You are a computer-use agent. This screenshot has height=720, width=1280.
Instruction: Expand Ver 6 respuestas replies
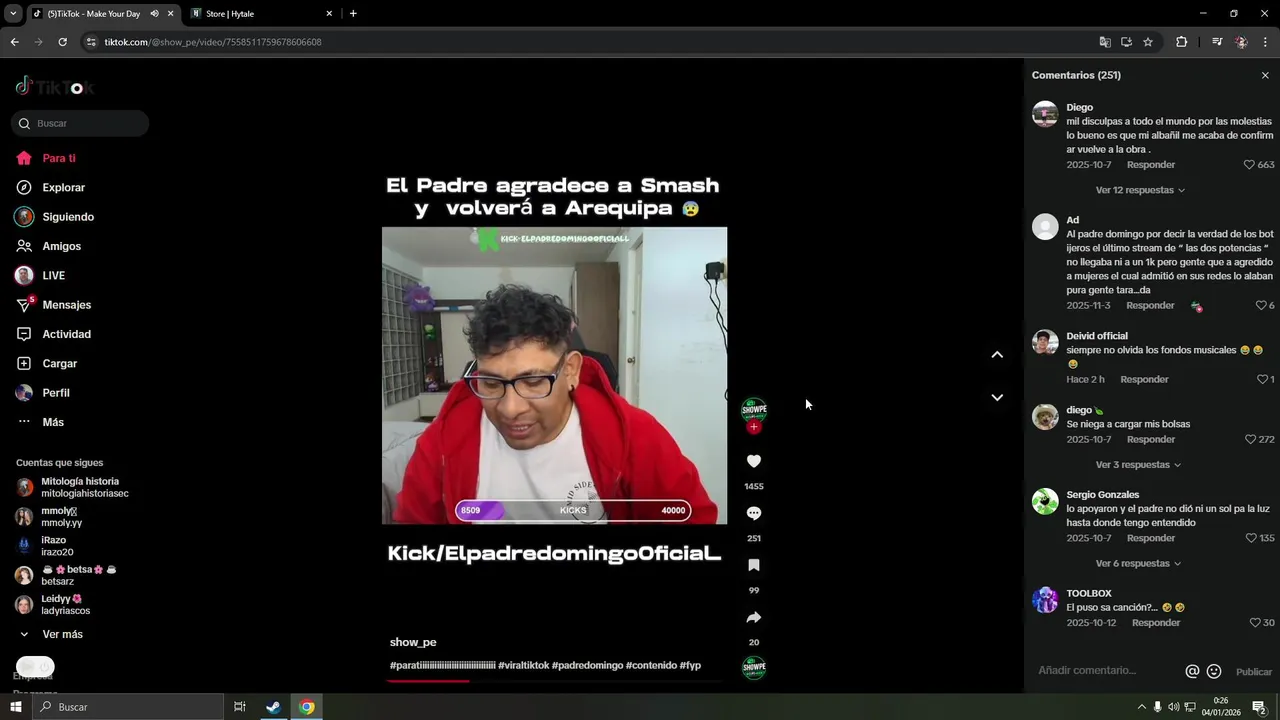[1138, 564]
